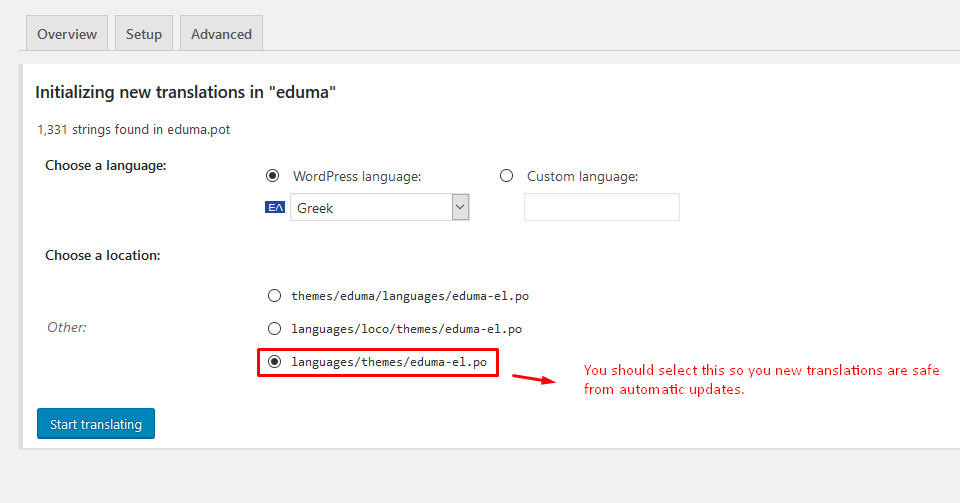Focus the Custom language input field
Image resolution: width=960 pixels, height=503 pixels.
pyautogui.click(x=601, y=207)
